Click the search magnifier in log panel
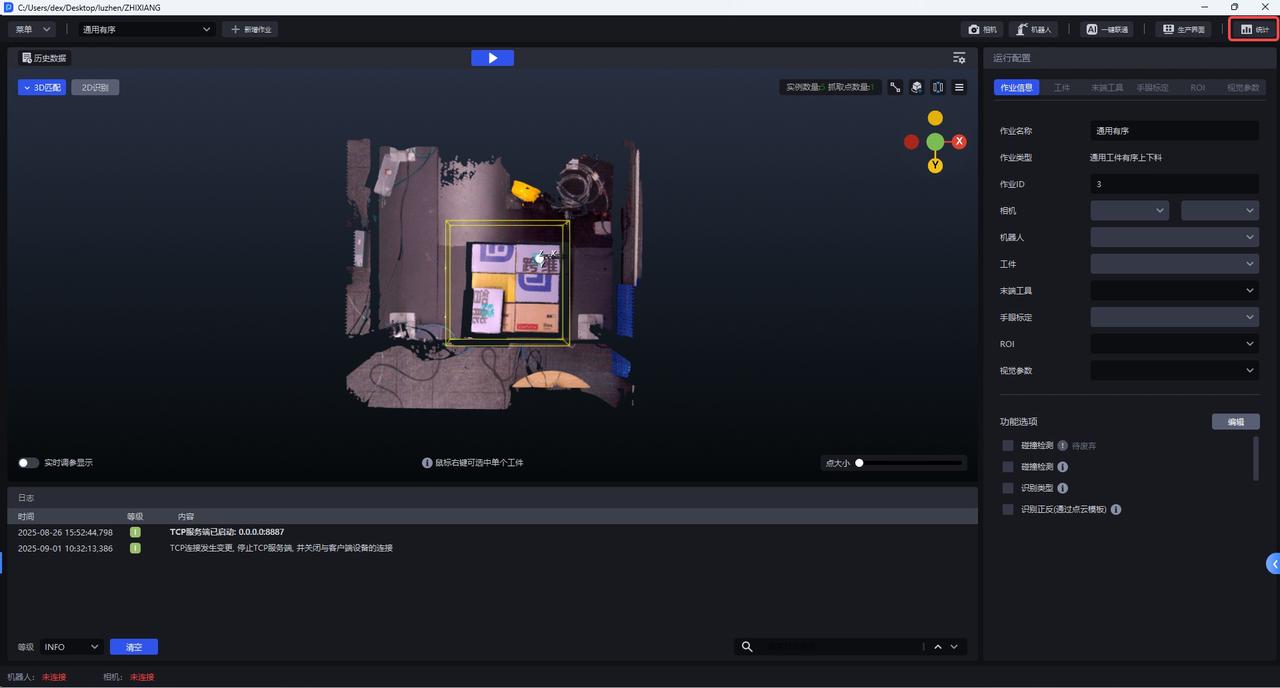 (747, 647)
